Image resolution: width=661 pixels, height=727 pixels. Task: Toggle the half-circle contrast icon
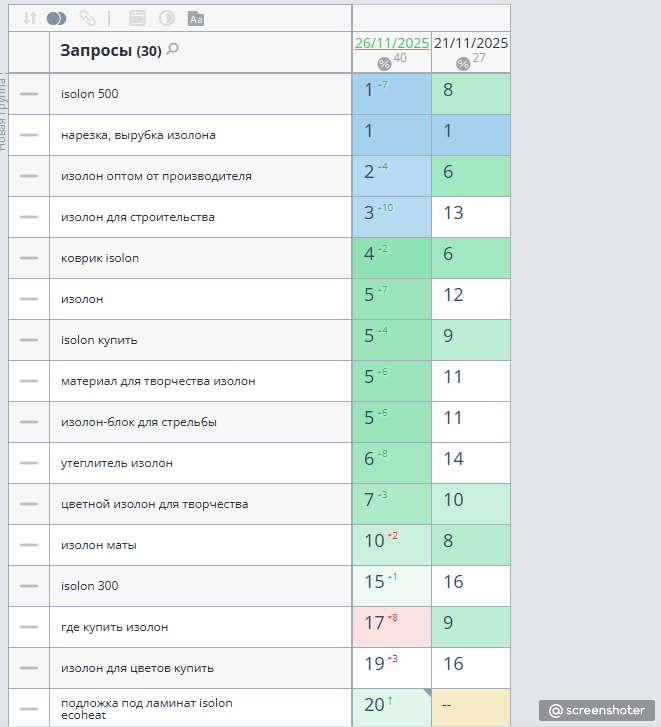pos(167,19)
